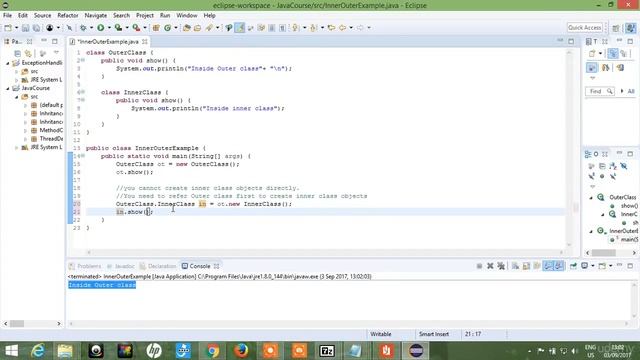The width and height of the screenshot is (640, 360).
Task: Toggle Show Console on Standard Error
Action: coord(559,266)
